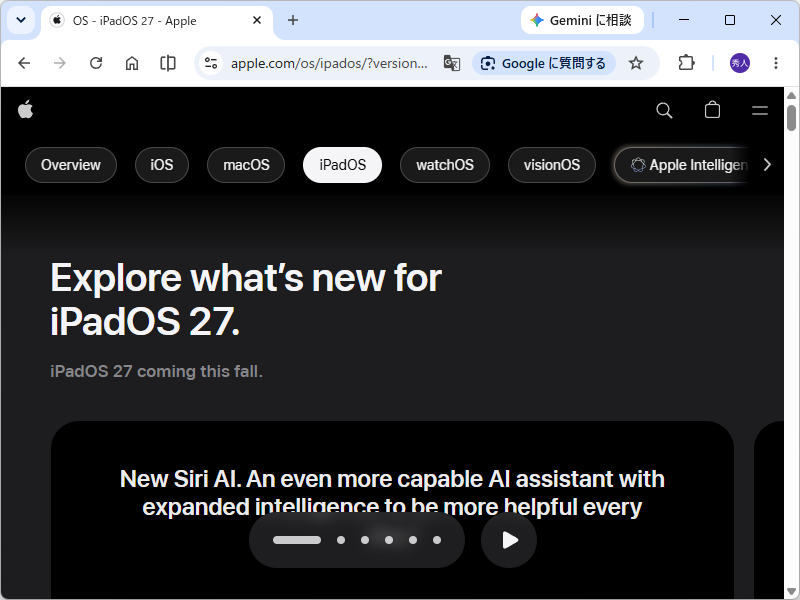800x600 pixels.
Task: Click the page vertical scrollbar thumb
Action: point(791,118)
